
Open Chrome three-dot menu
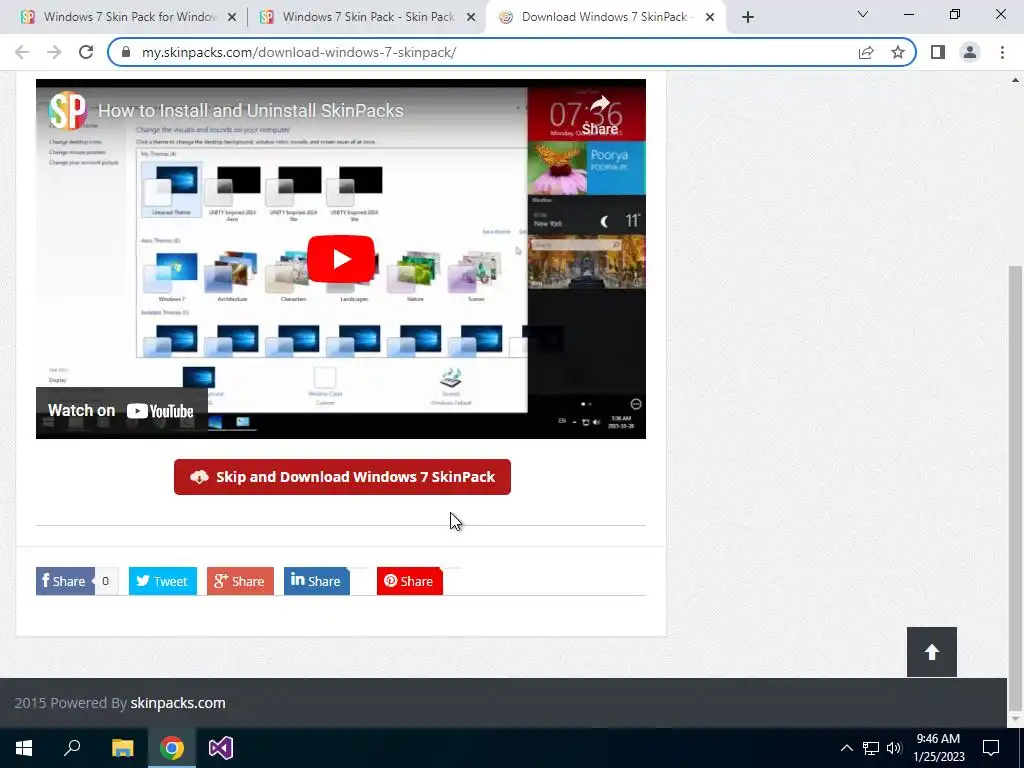point(1002,52)
